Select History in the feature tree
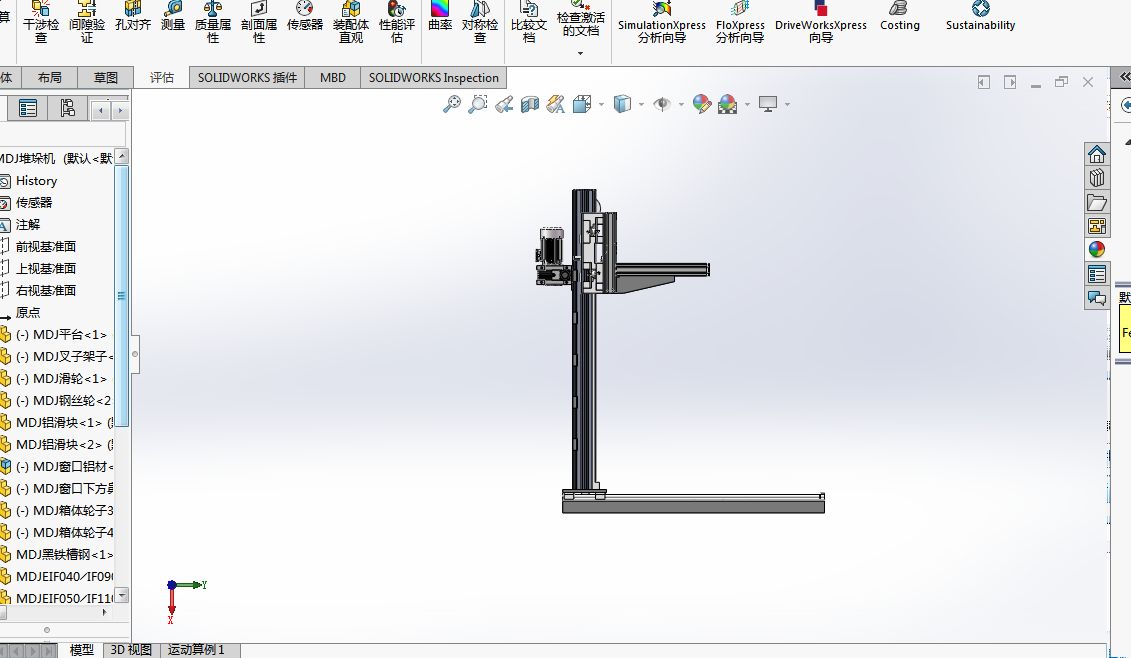 tap(36, 181)
